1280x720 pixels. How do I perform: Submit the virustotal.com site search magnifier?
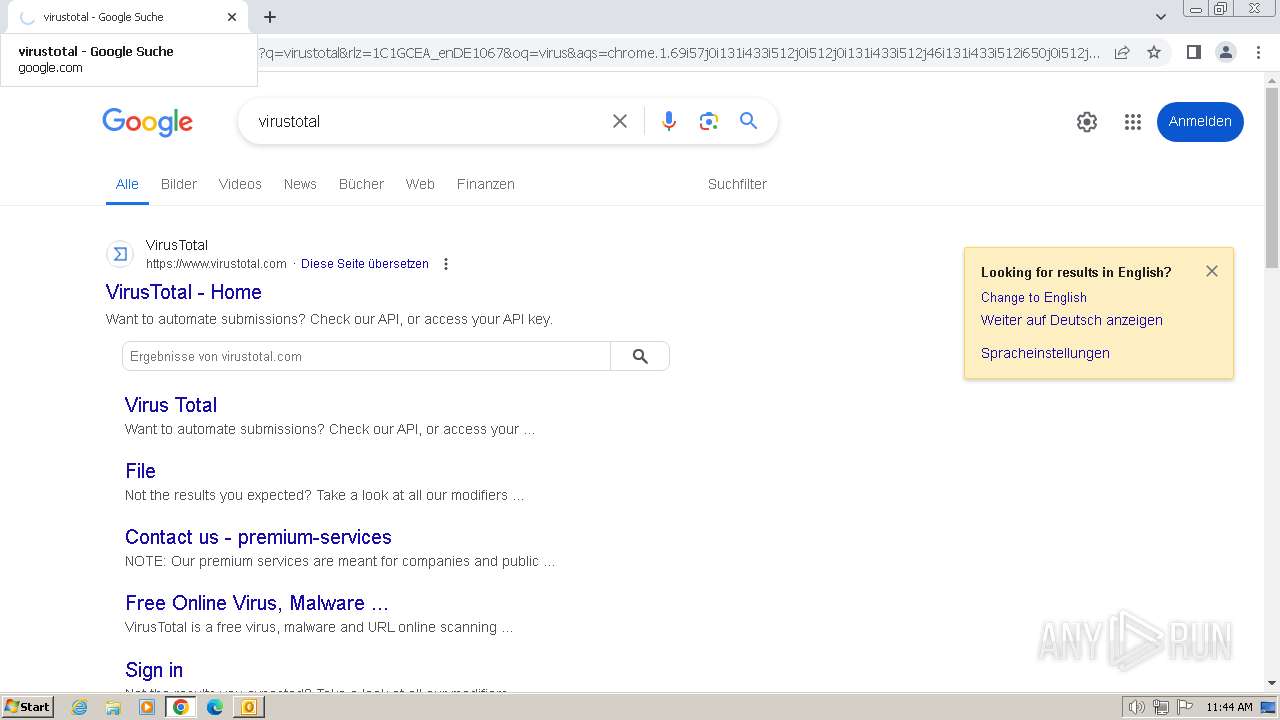pyautogui.click(x=640, y=356)
